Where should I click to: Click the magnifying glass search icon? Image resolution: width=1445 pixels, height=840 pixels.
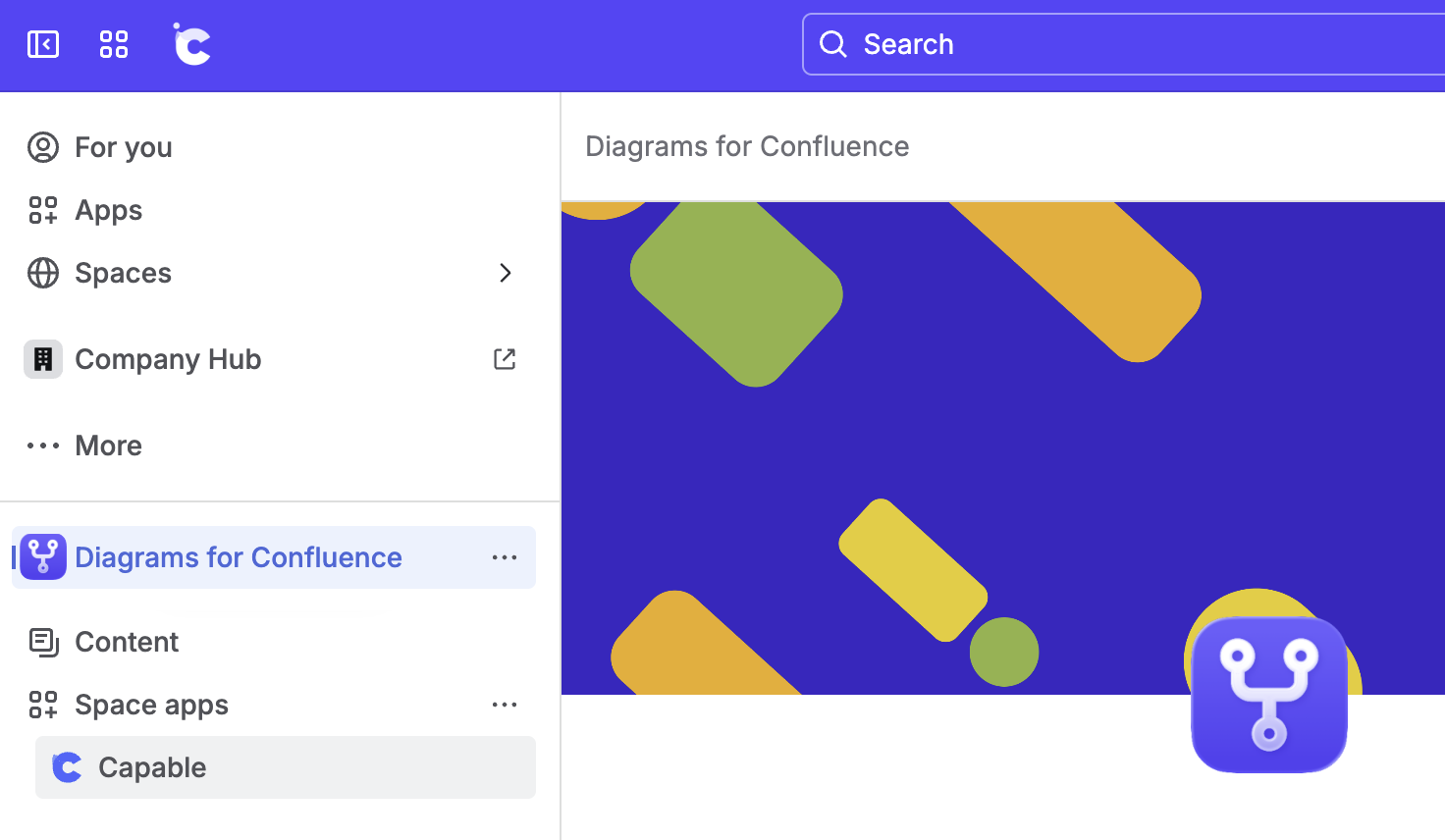pos(833,44)
